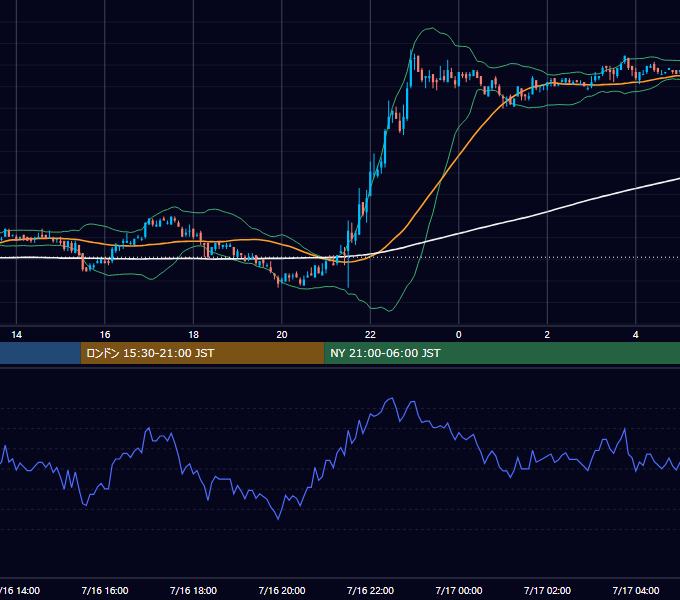Click the 14 hour axis label
Screen dimensions: 680x600
(x=16, y=335)
